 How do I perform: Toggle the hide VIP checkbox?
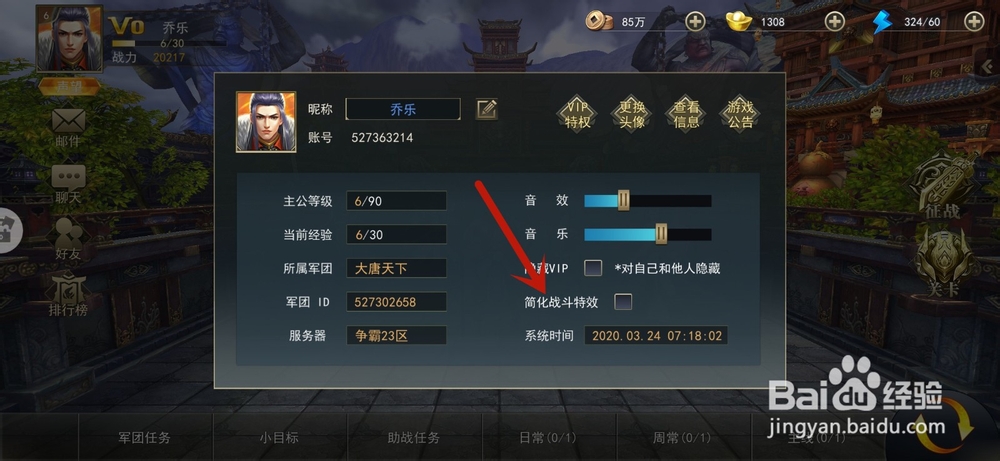point(593,268)
